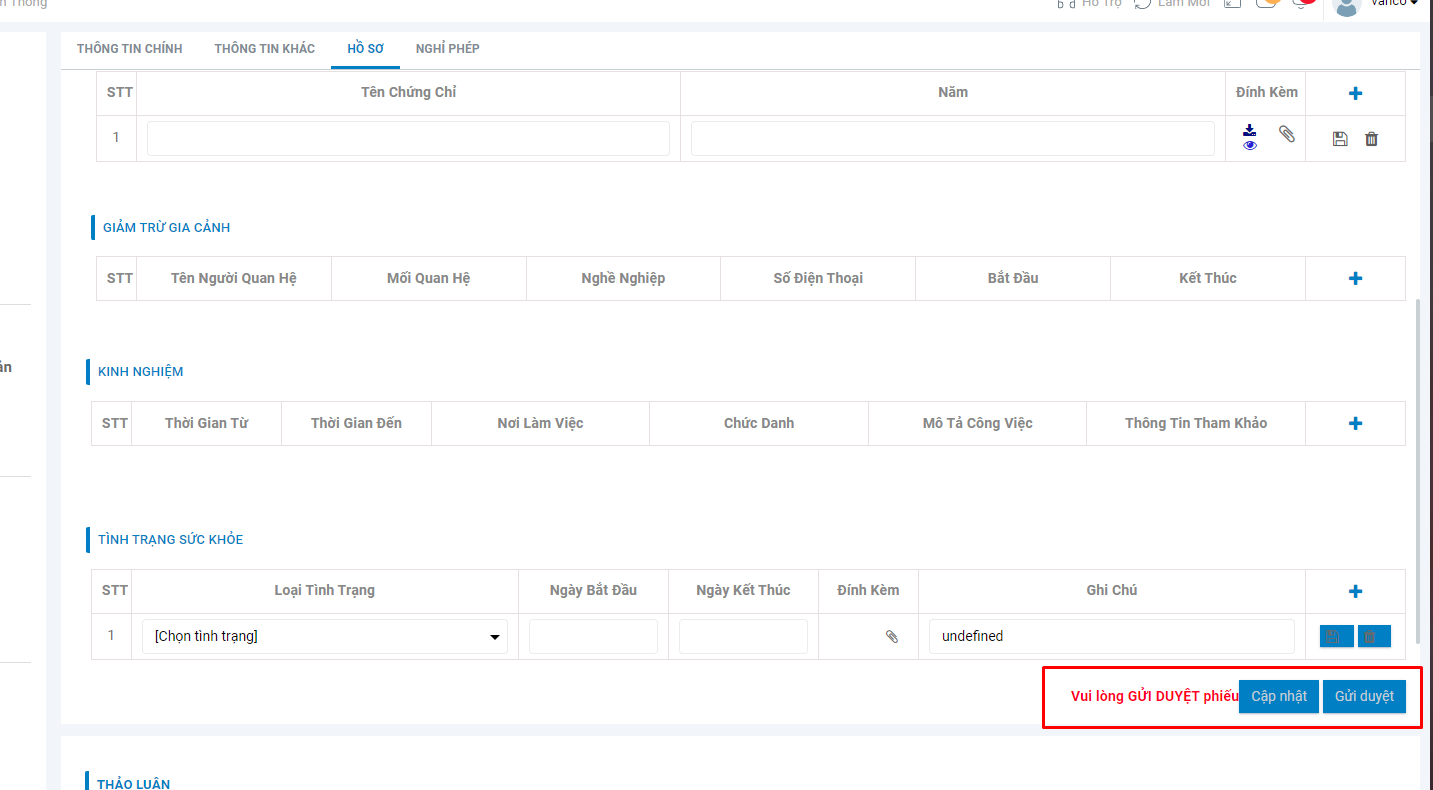Open the Chọn tình trạng dropdown

[325, 636]
